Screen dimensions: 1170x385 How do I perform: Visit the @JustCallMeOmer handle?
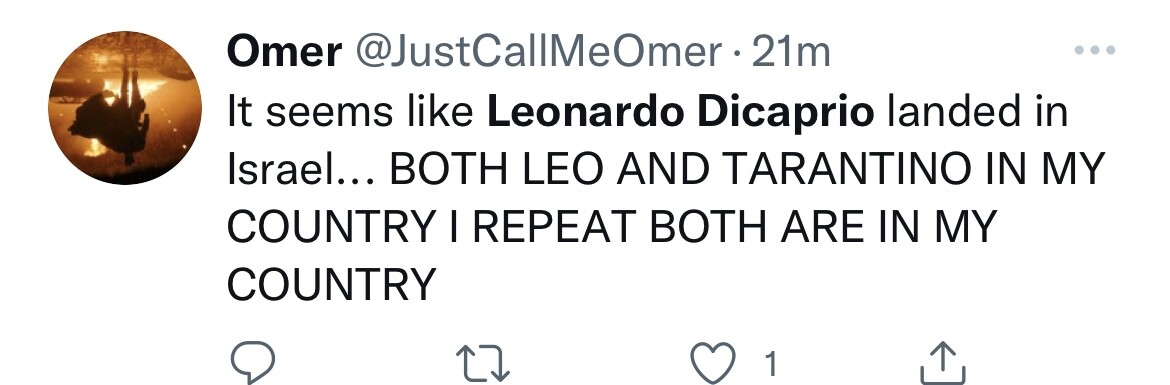pos(538,52)
